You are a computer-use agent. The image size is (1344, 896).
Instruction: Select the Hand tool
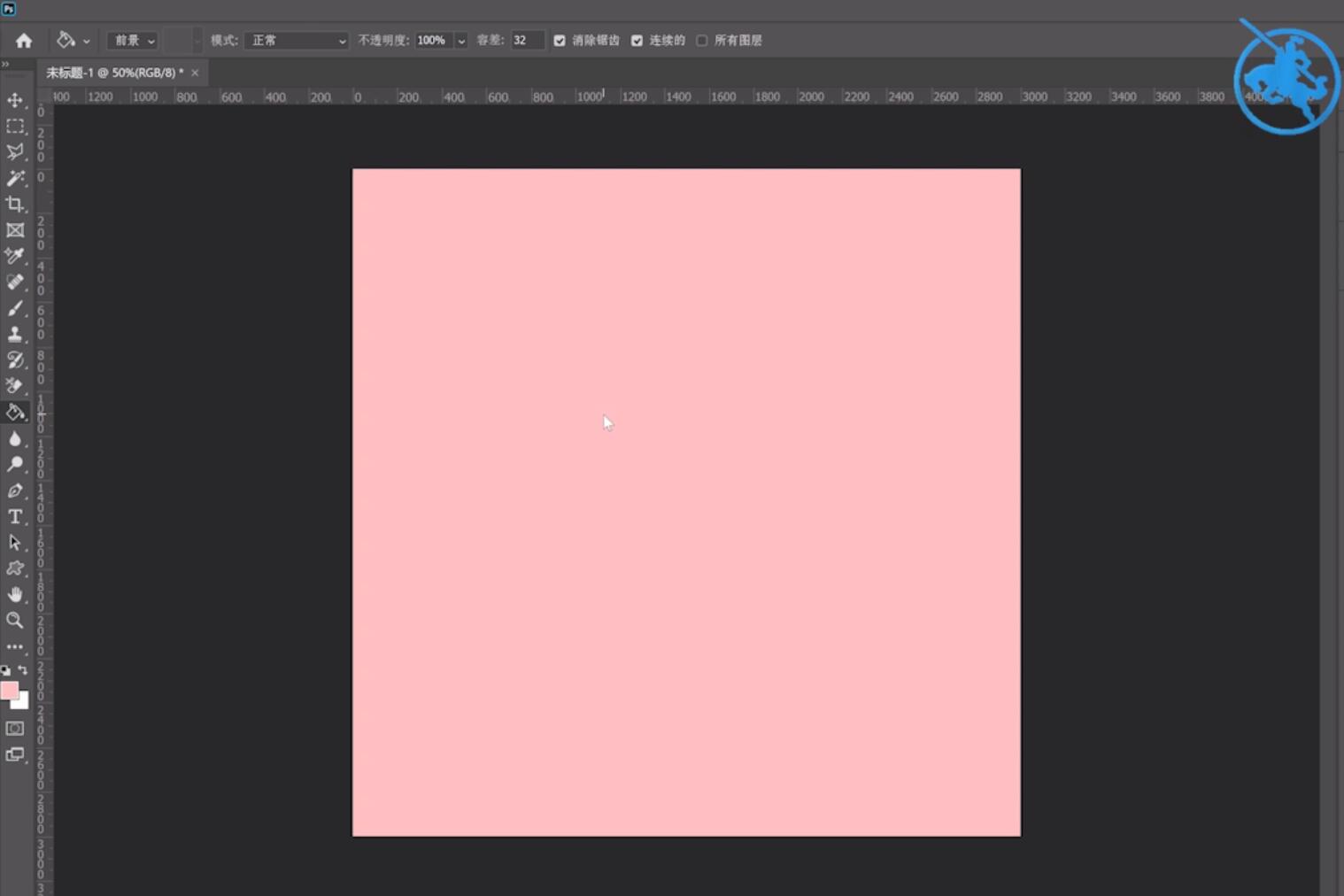point(15,594)
